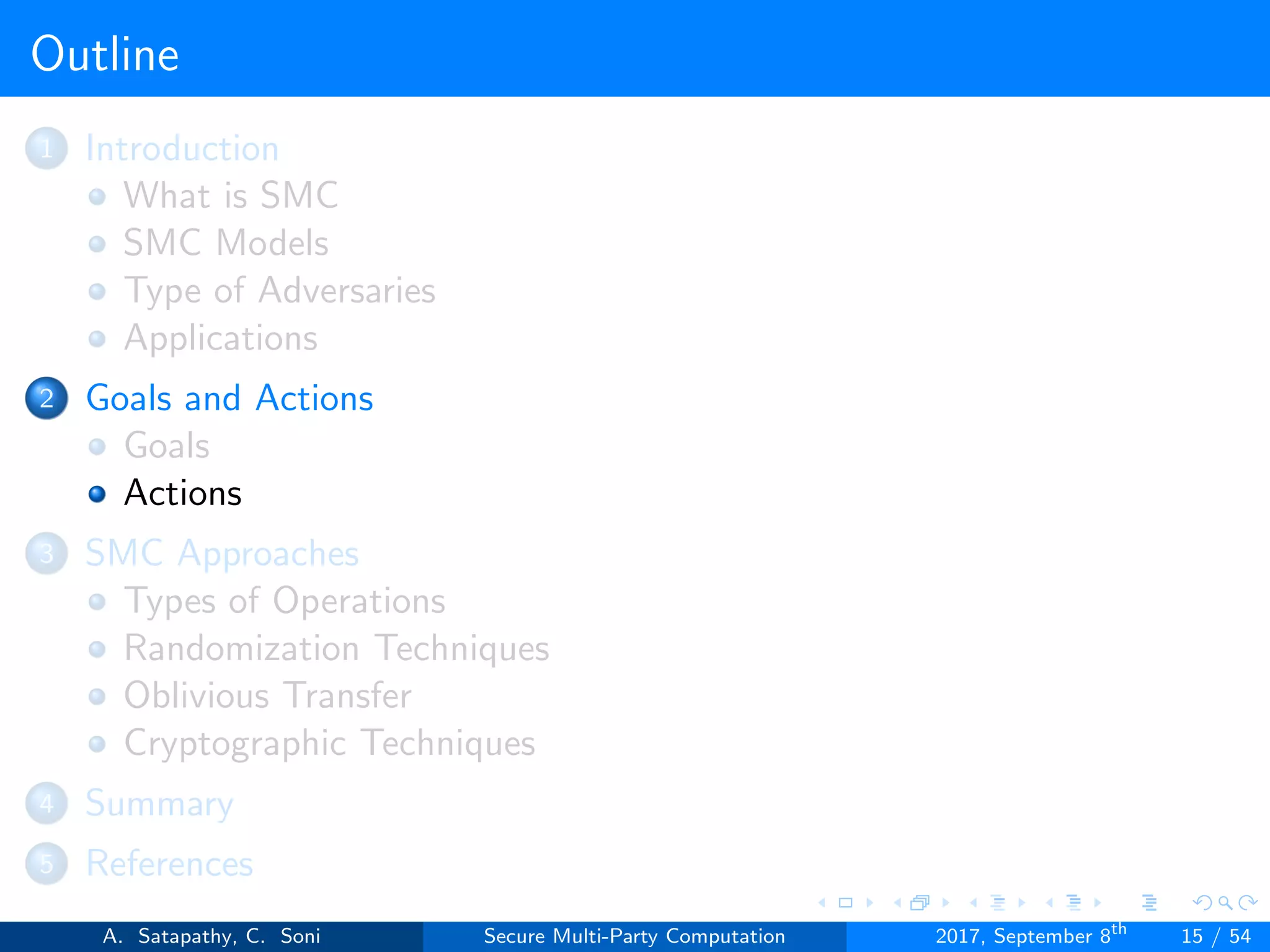The image size is (1270, 952).
Task: Open the Goals and Actions section
Action: coord(229,398)
